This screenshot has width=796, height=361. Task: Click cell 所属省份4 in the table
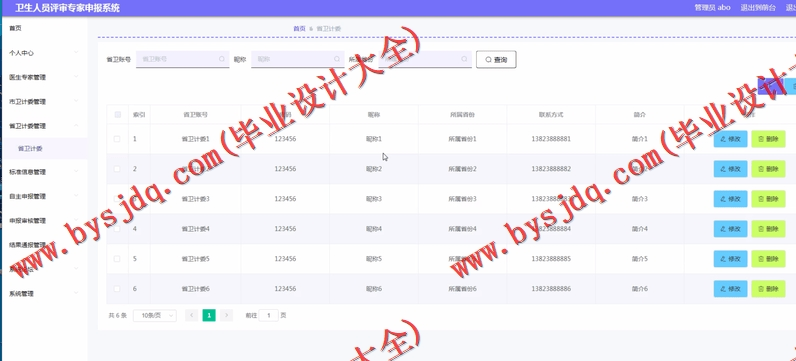(462, 229)
